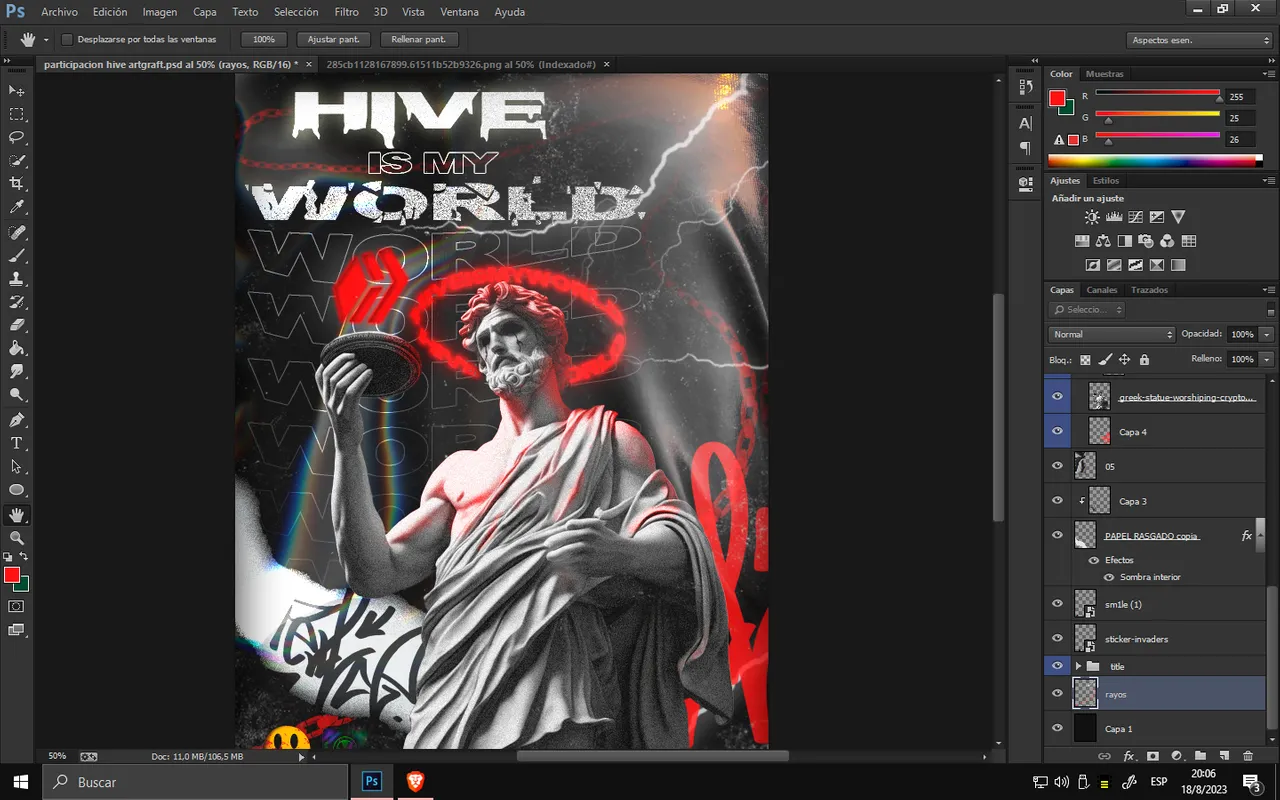Open the layer filter type dropdown
Viewport: 1280px width, 800px height.
coord(1087,310)
